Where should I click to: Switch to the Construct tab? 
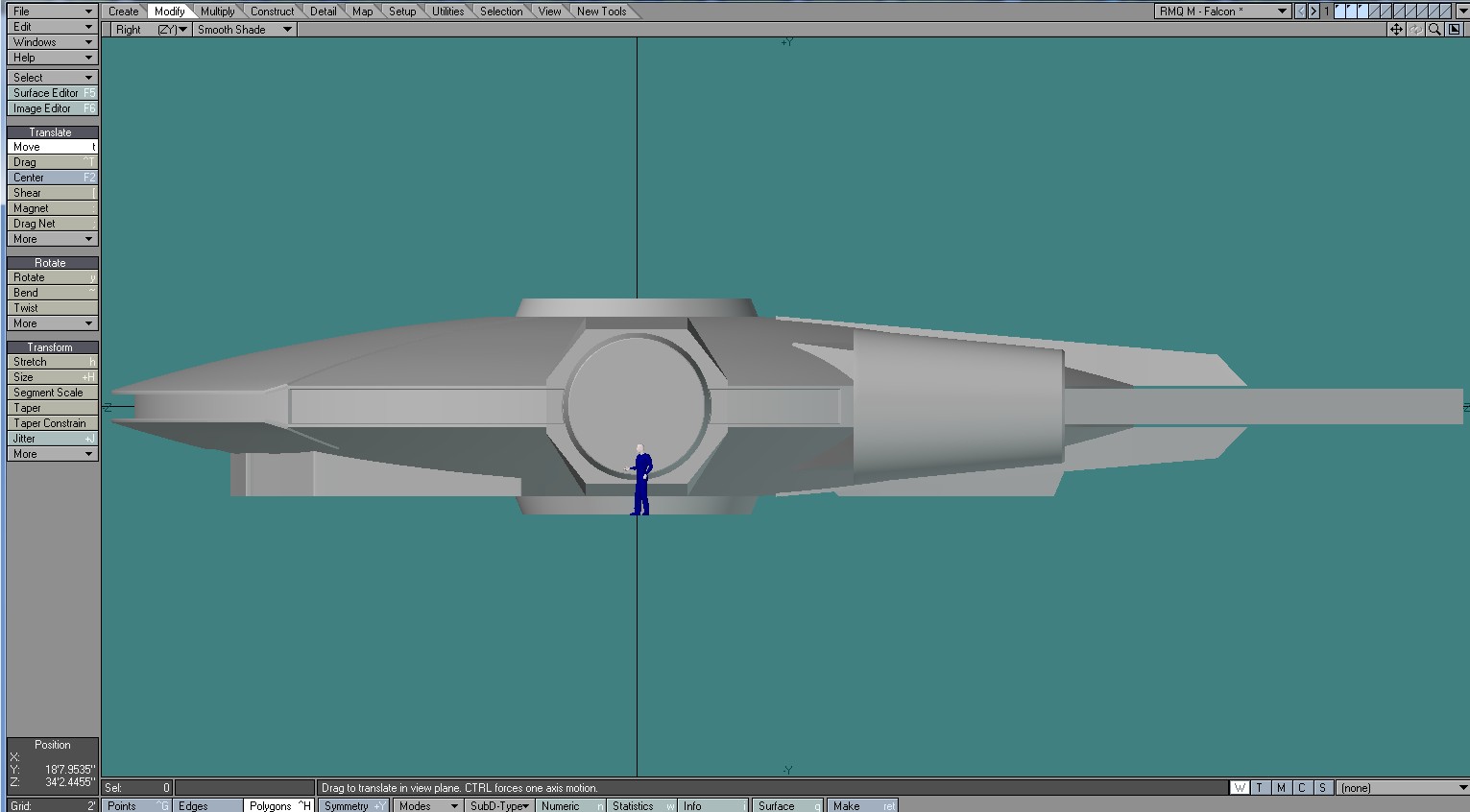pos(273,12)
